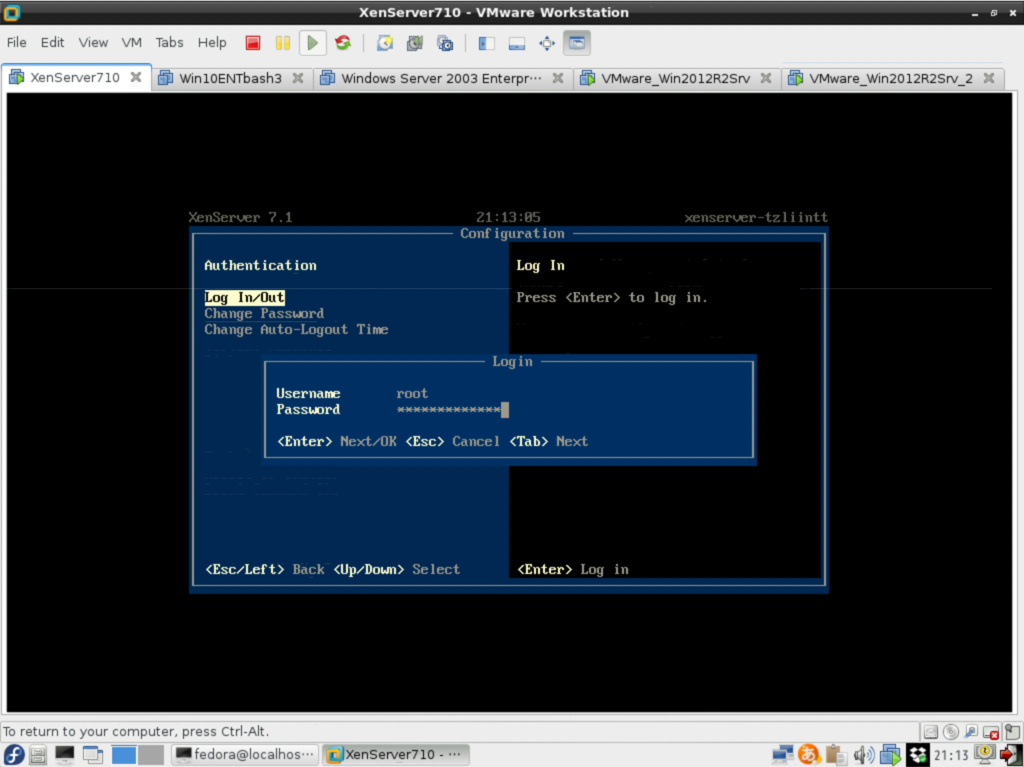Screen dimensions: 1024x767
Task: Click the 21:13 taskbar clock
Action: tap(950, 755)
